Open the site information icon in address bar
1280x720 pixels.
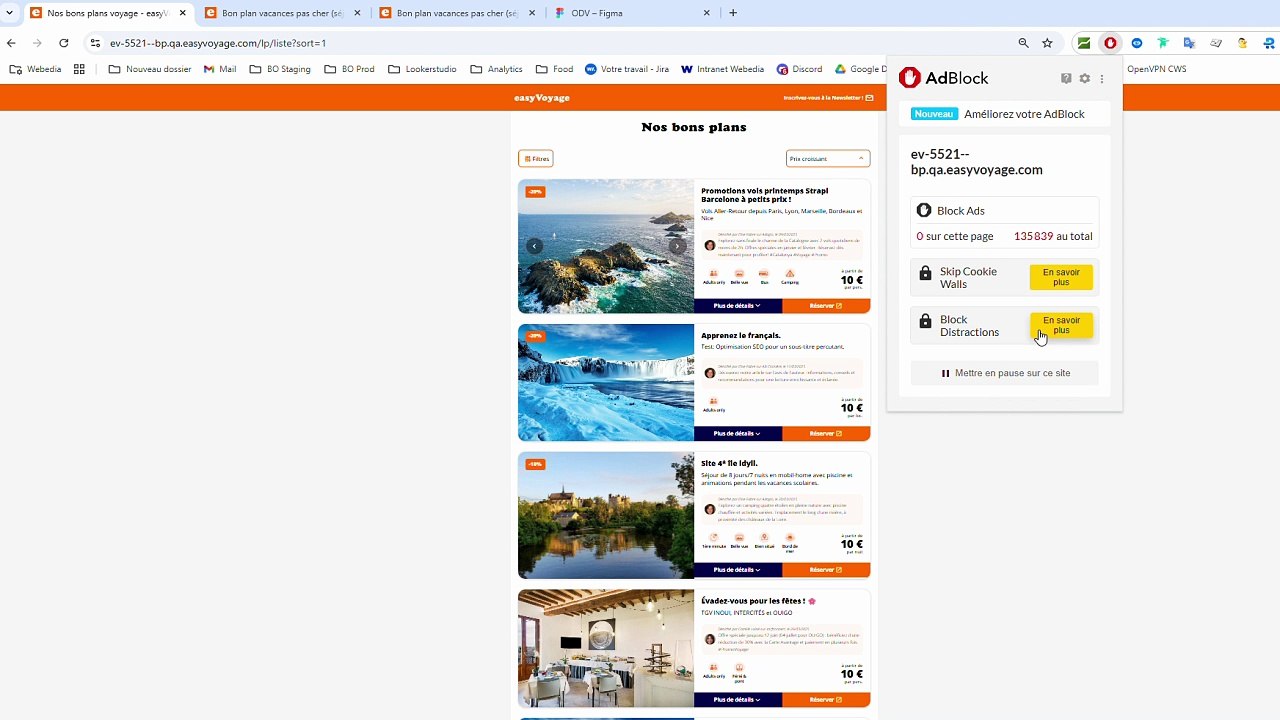pyautogui.click(x=95, y=43)
